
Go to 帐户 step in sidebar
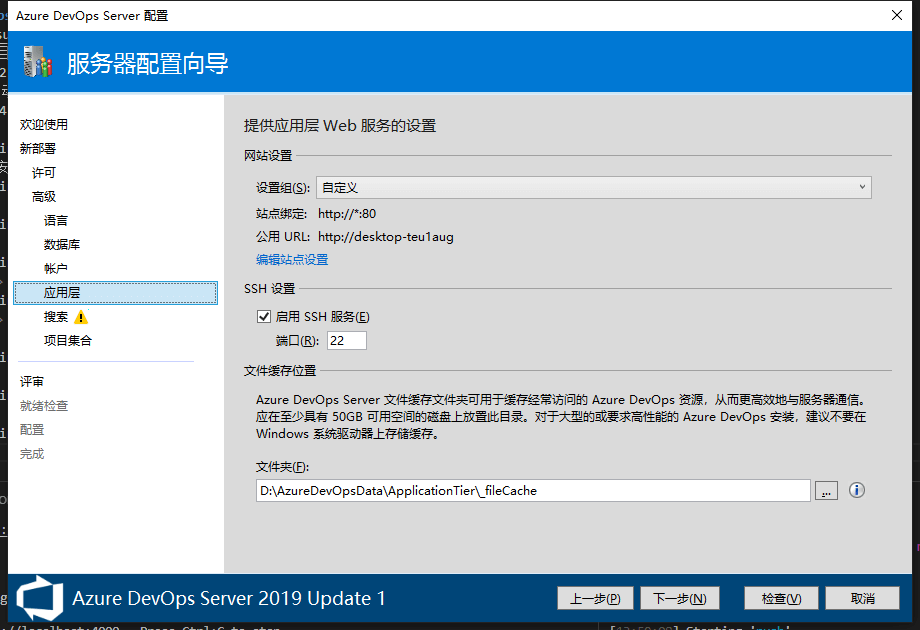point(56,269)
